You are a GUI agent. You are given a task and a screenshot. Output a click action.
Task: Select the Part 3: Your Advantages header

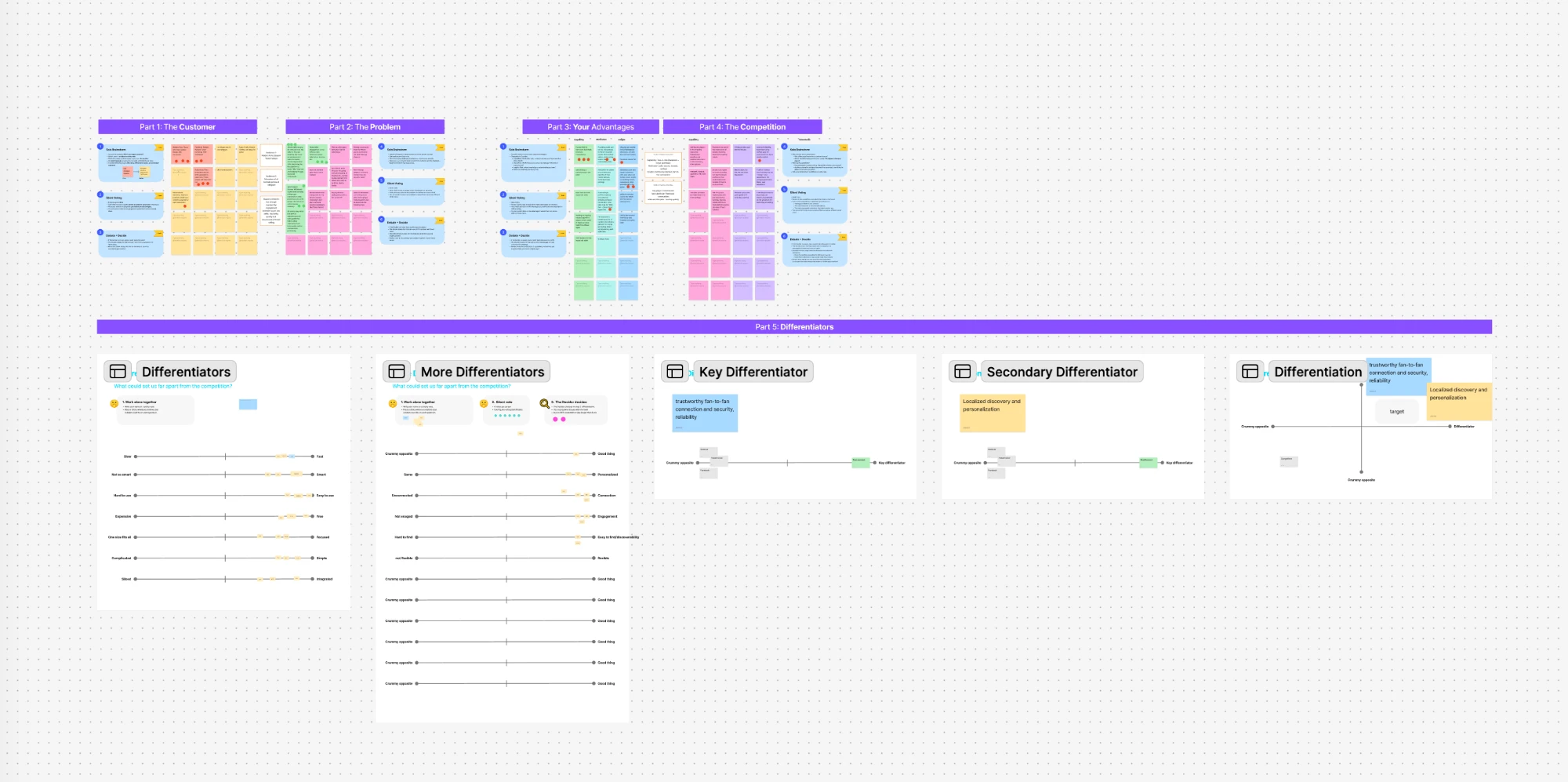coord(591,127)
